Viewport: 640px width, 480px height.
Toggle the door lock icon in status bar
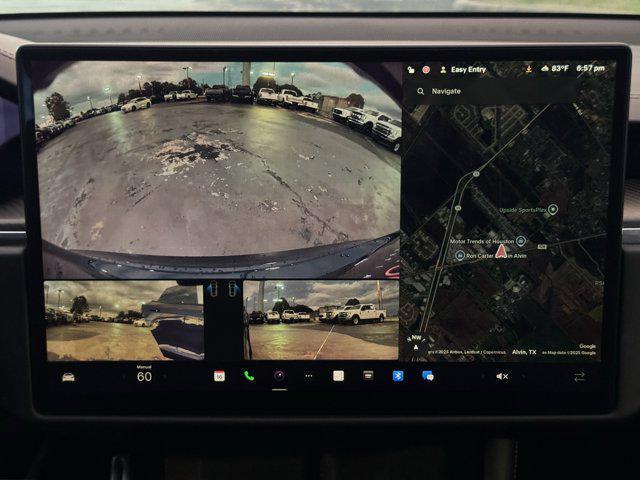410,69
